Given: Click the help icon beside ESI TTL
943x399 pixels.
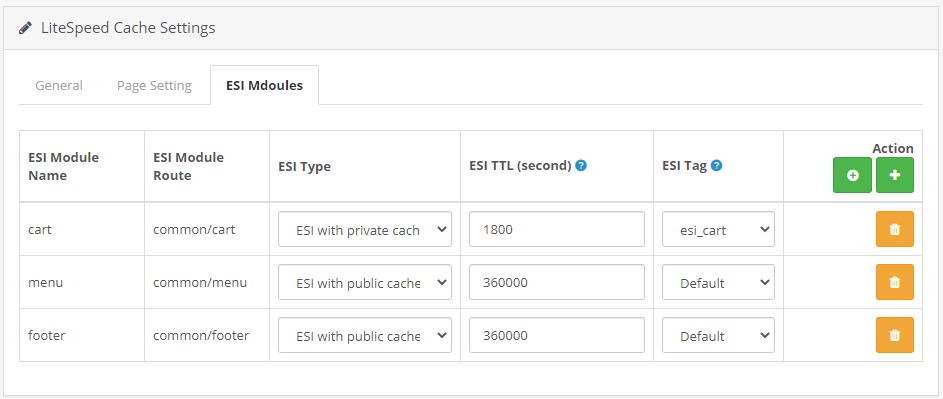Looking at the screenshot, I should click(x=581, y=165).
